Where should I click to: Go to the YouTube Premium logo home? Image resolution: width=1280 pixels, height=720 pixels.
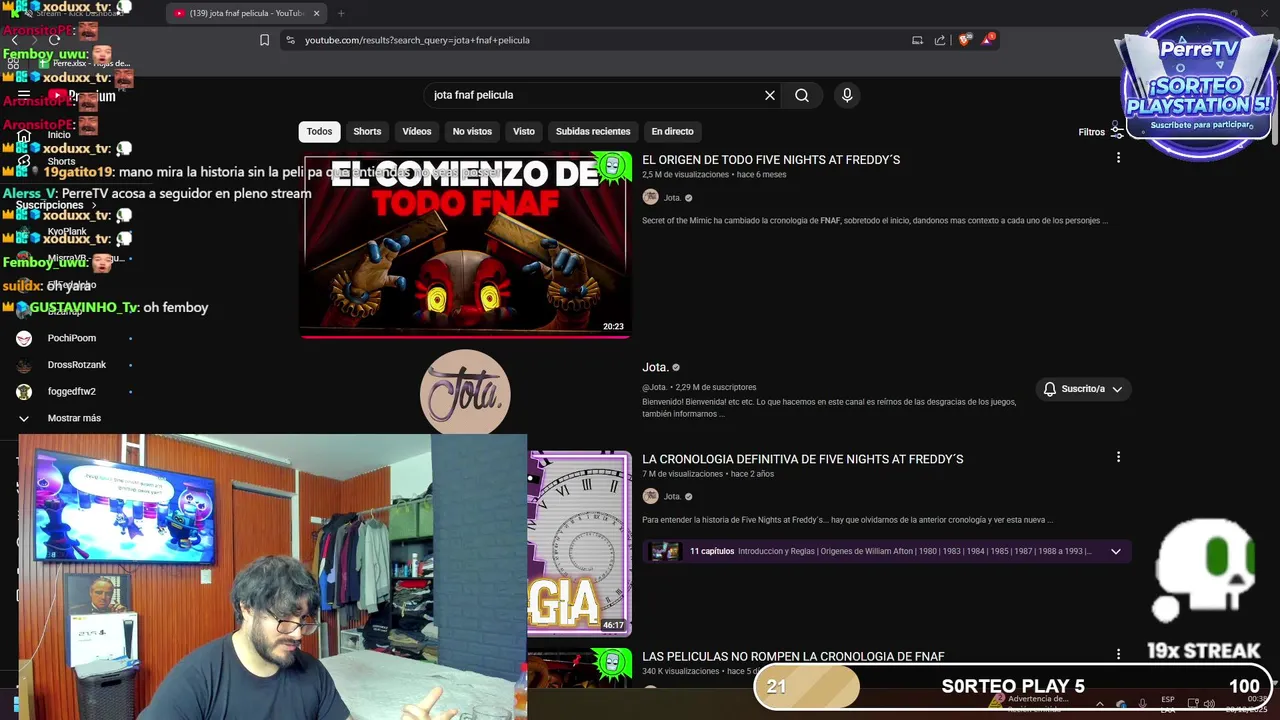(x=82, y=96)
